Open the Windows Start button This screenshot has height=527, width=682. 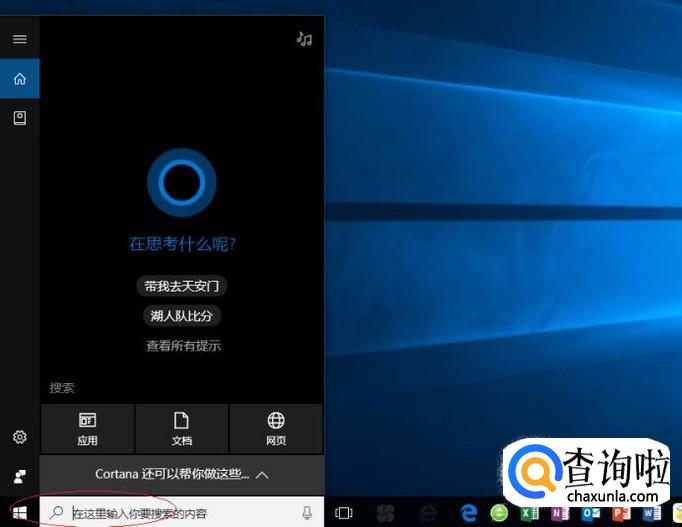pyautogui.click(x=20, y=513)
